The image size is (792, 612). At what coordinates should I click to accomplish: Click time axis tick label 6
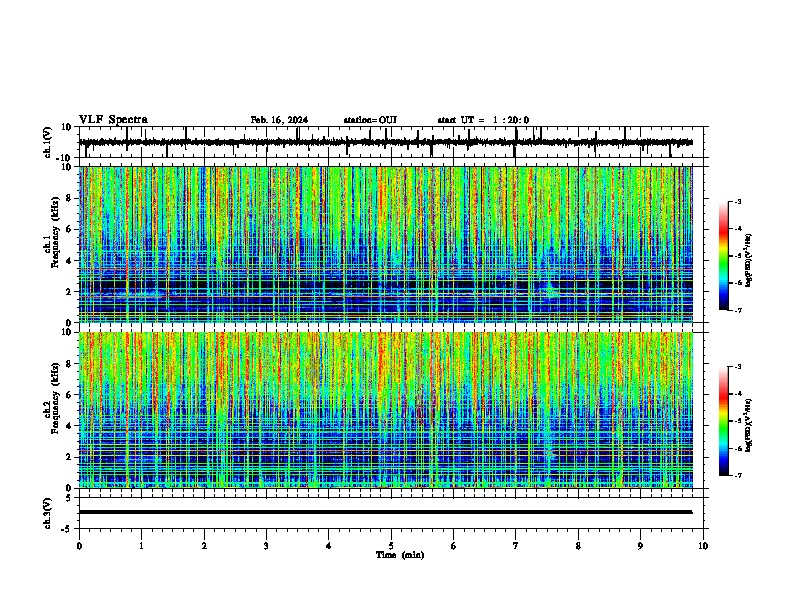click(x=454, y=546)
